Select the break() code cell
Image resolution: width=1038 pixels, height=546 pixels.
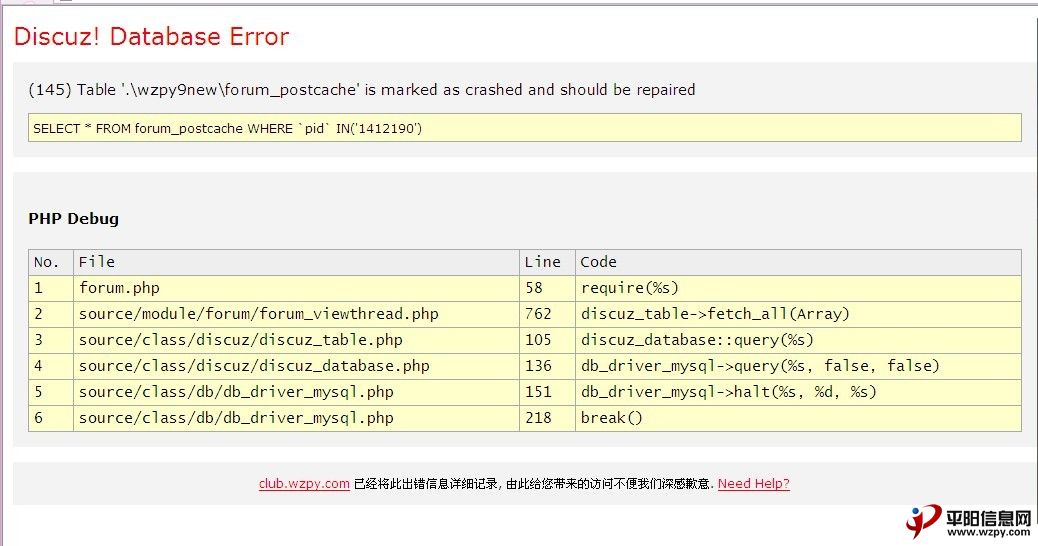click(x=798, y=418)
